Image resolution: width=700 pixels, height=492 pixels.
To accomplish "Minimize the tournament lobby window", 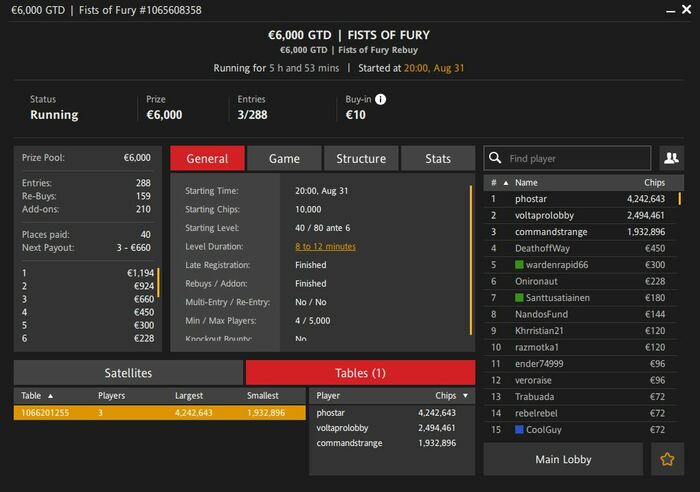I will pyautogui.click(x=670, y=11).
